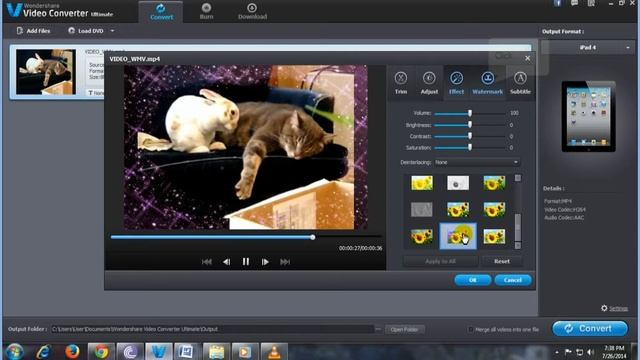Click the Action Center flag tray icon
Image resolution: width=640 pixels, height=360 pixels.
click(x=568, y=352)
